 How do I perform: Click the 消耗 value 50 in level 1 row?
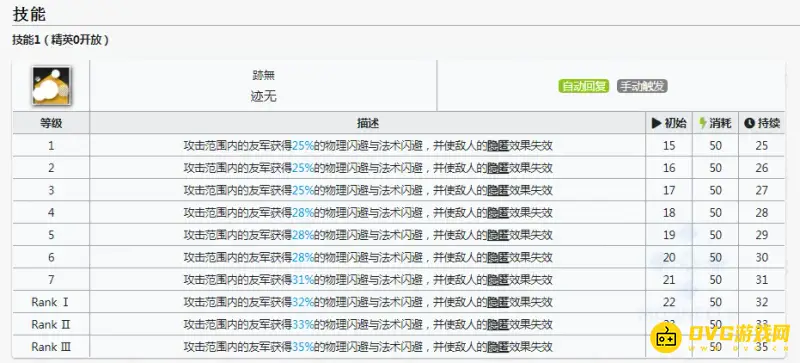tap(715, 146)
